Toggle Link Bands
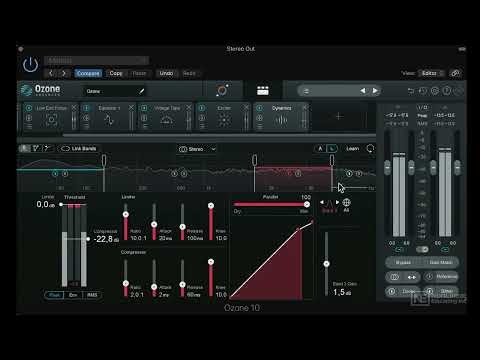 [x=78, y=149]
